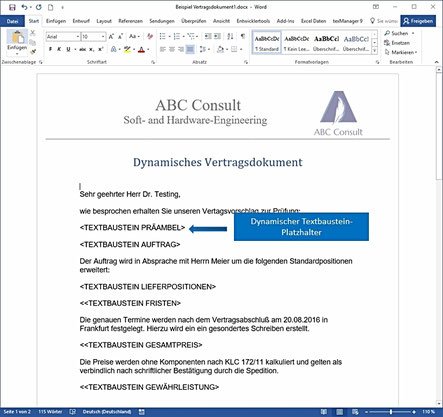Adjust the zoom slider in status bar
443x417 pixels.
click(x=390, y=412)
